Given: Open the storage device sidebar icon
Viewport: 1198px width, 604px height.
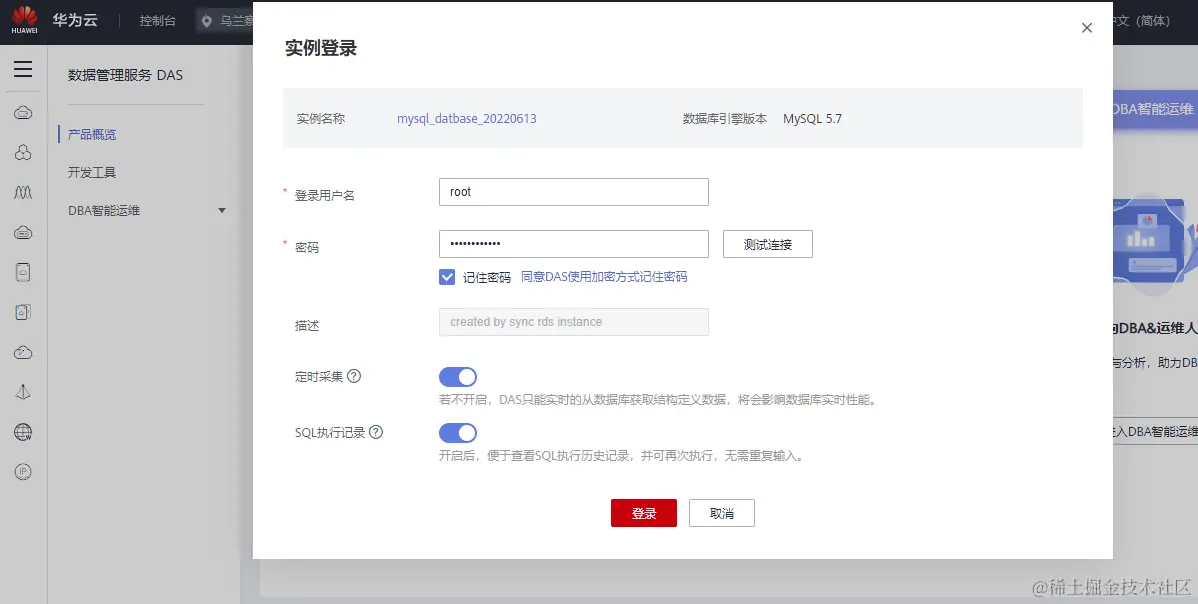Looking at the screenshot, I should pos(23,272).
